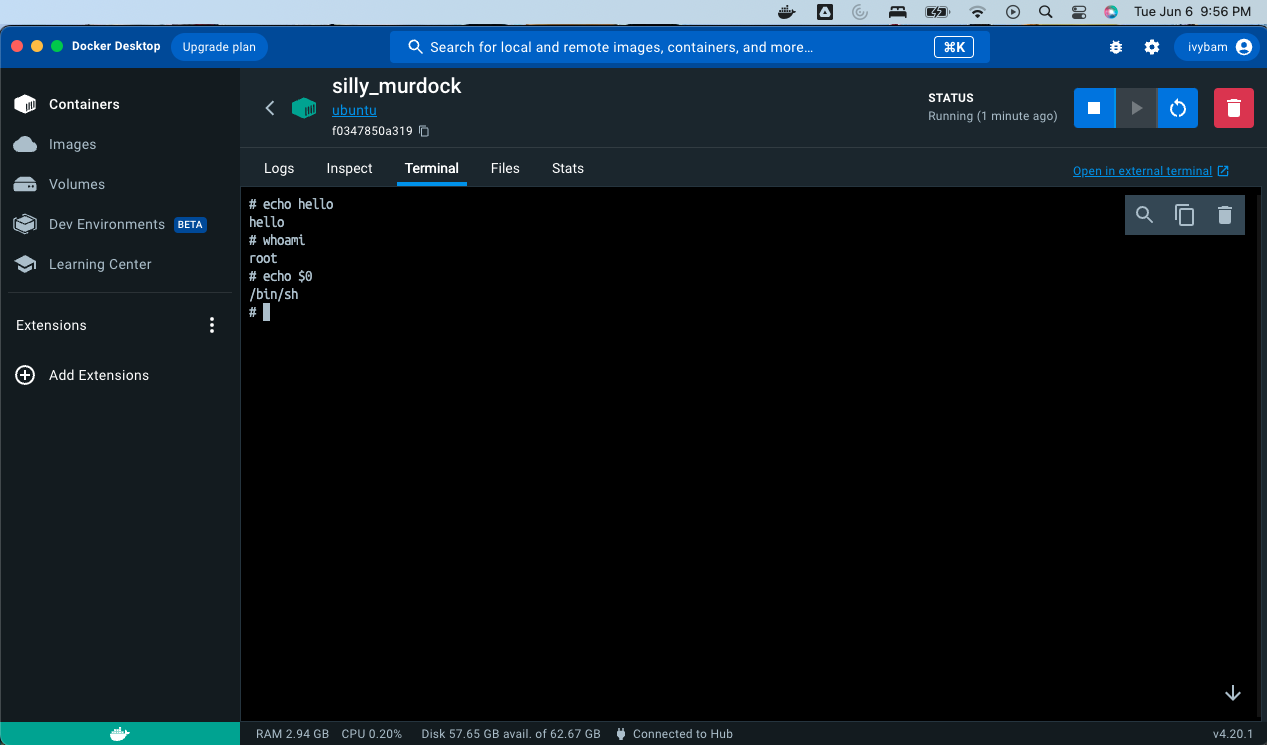Copy terminal contents to clipboard
Viewport: 1267px width, 745px height.
point(1185,215)
